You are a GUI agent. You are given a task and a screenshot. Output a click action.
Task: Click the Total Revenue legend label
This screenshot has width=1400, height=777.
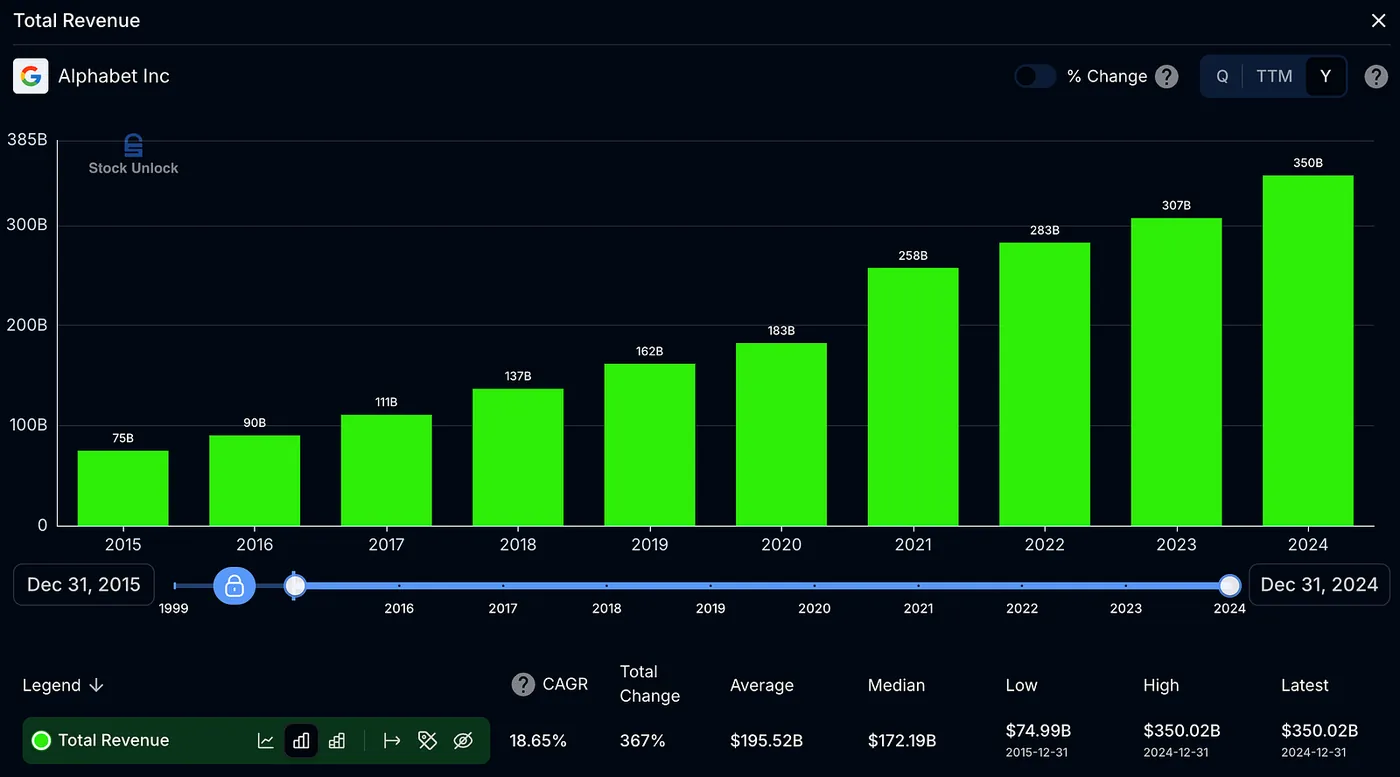(x=113, y=741)
